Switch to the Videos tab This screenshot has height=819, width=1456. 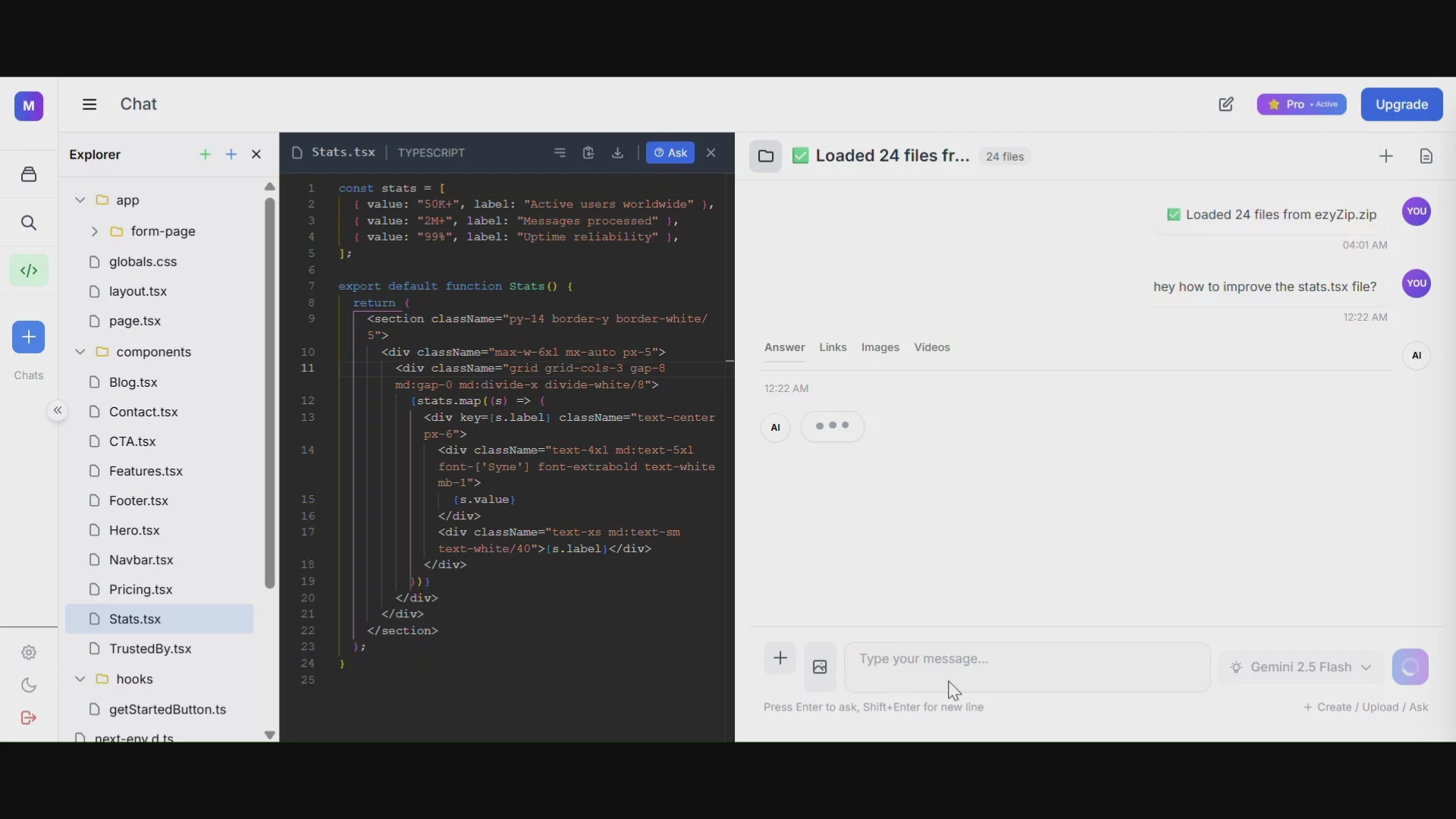tap(932, 347)
